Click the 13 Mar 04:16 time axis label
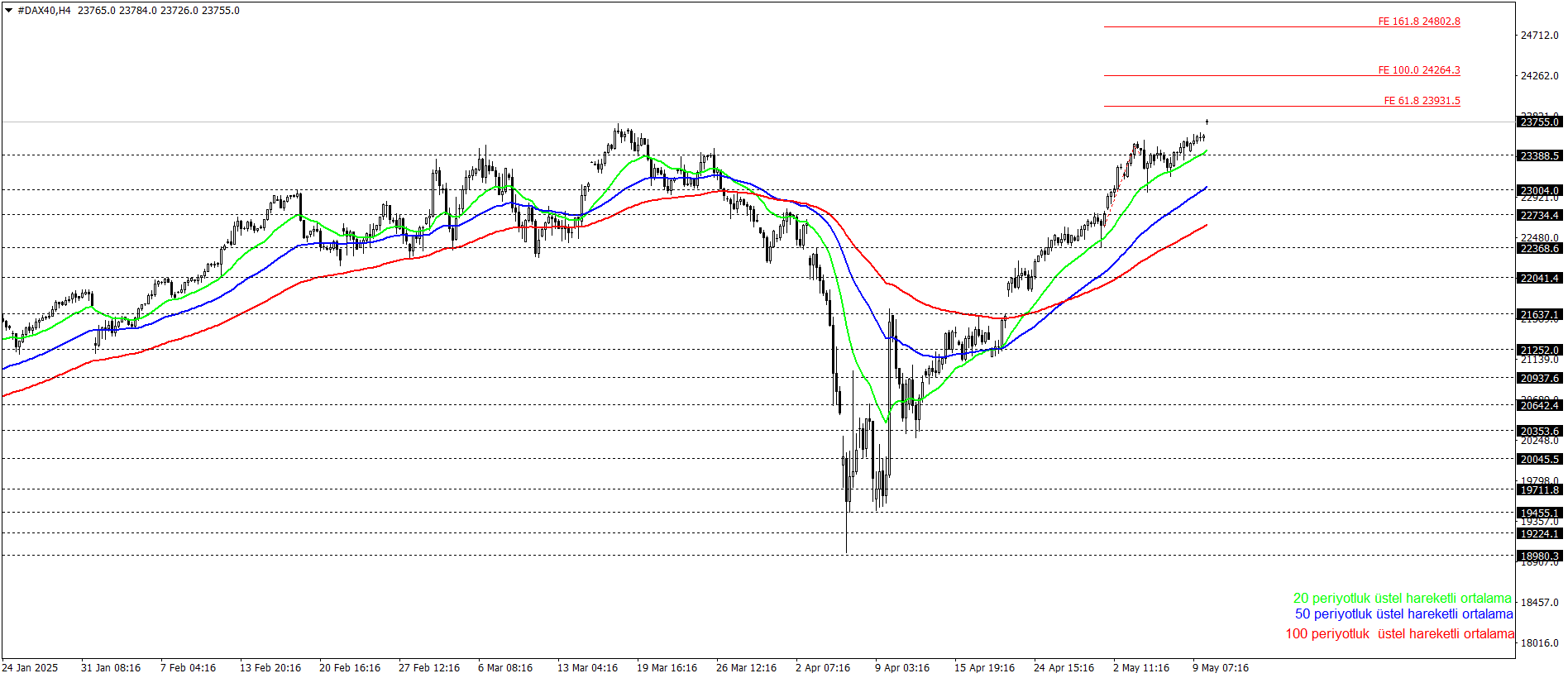1568x678 pixels. click(587, 668)
